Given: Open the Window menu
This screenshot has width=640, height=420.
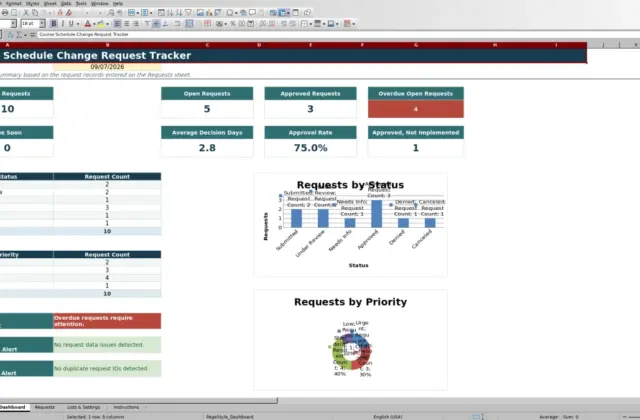Looking at the screenshot, I should tap(100, 3).
